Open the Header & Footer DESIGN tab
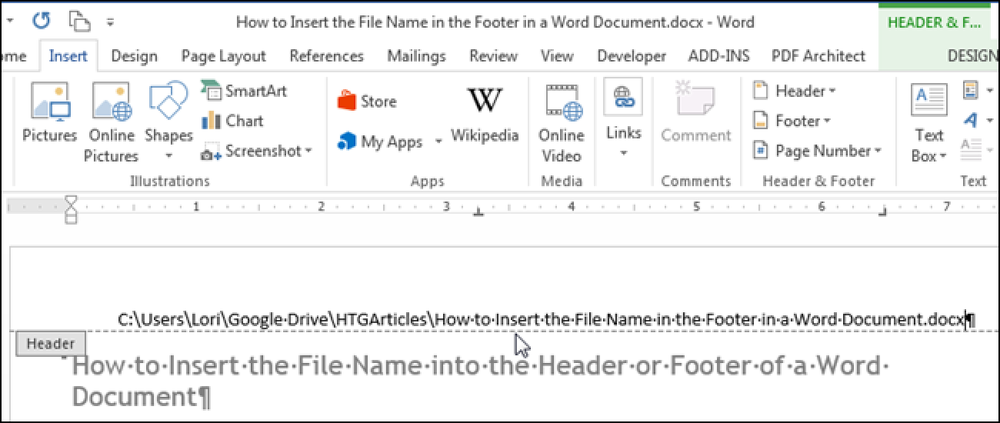The height and width of the screenshot is (423, 1000). (x=973, y=56)
